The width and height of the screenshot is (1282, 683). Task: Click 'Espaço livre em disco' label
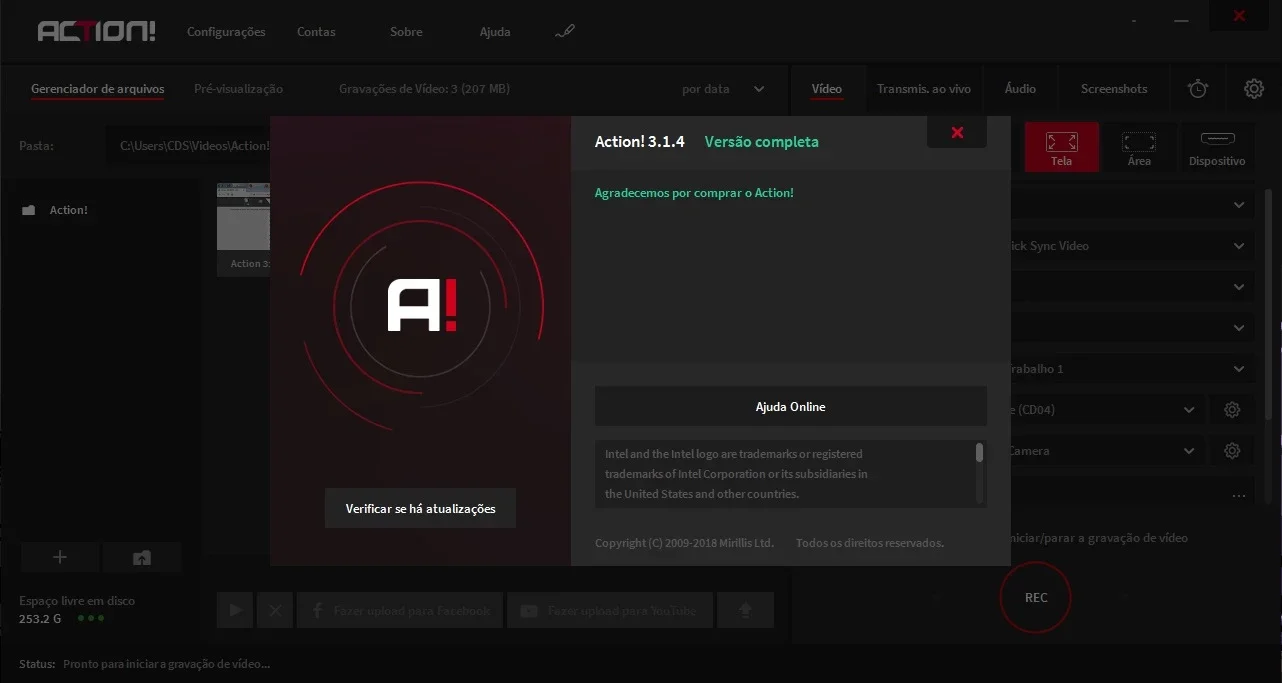coord(77,601)
